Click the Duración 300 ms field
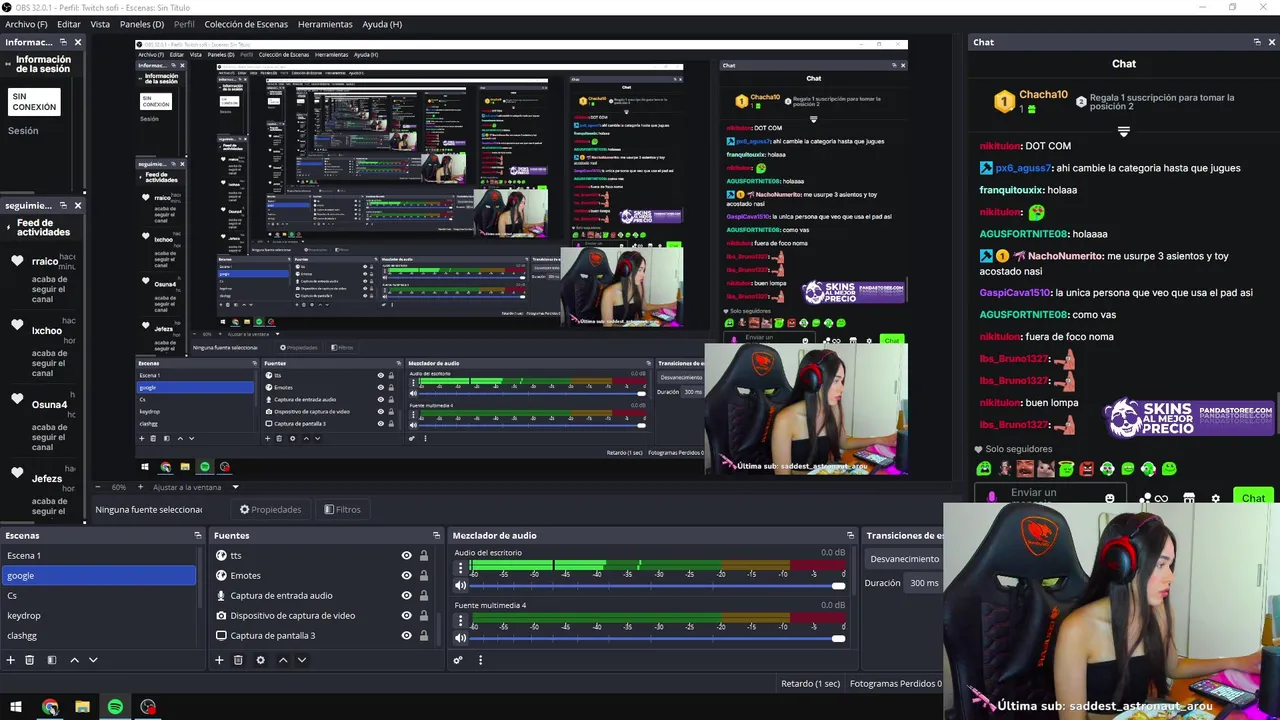This screenshot has width=1280, height=720. coord(923,583)
